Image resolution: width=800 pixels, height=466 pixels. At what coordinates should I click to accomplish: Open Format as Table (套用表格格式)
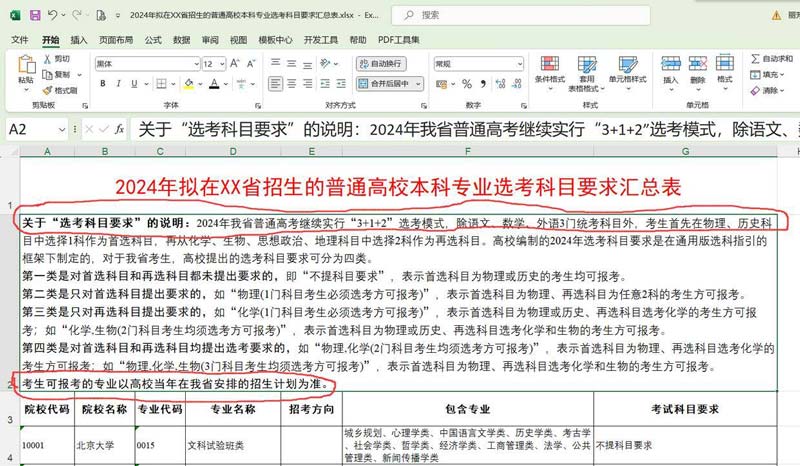[587, 73]
